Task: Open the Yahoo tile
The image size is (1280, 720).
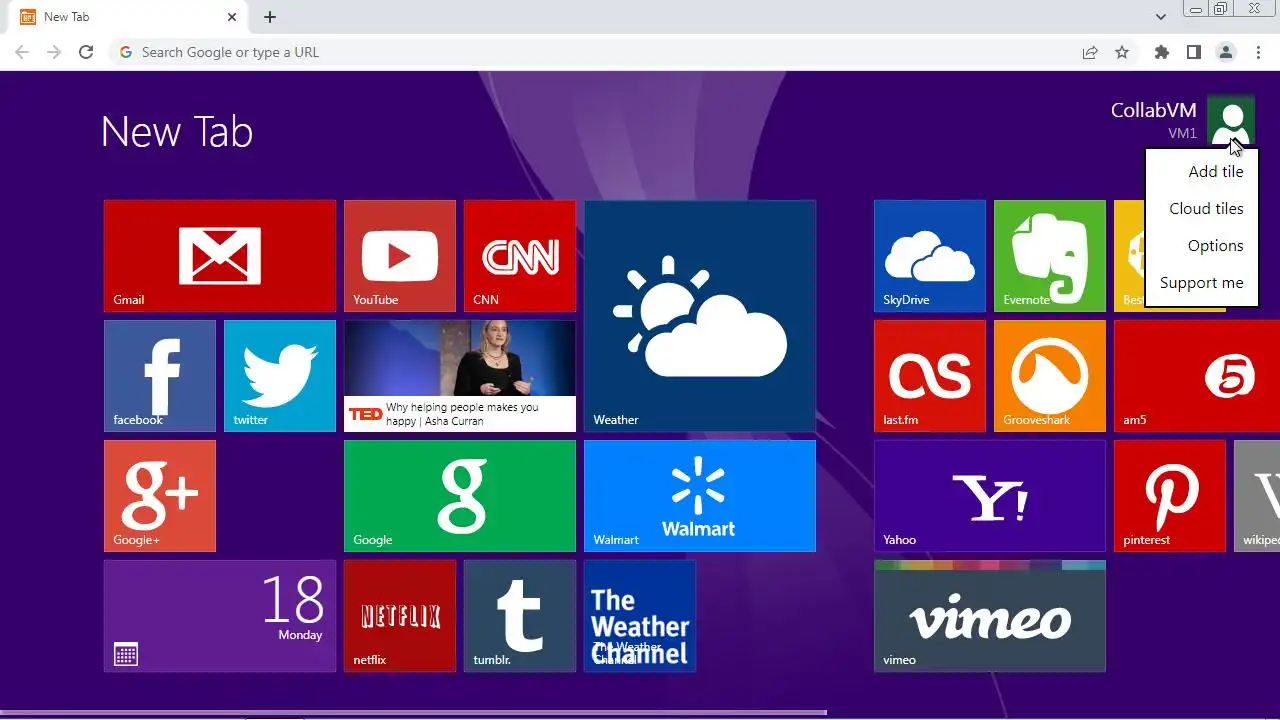Action: 990,496
